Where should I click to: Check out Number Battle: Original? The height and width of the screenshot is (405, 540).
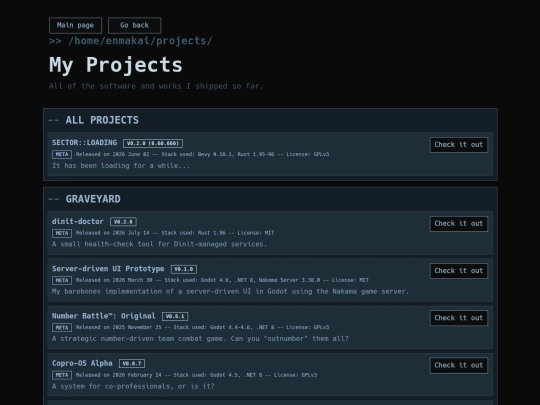tap(459, 318)
